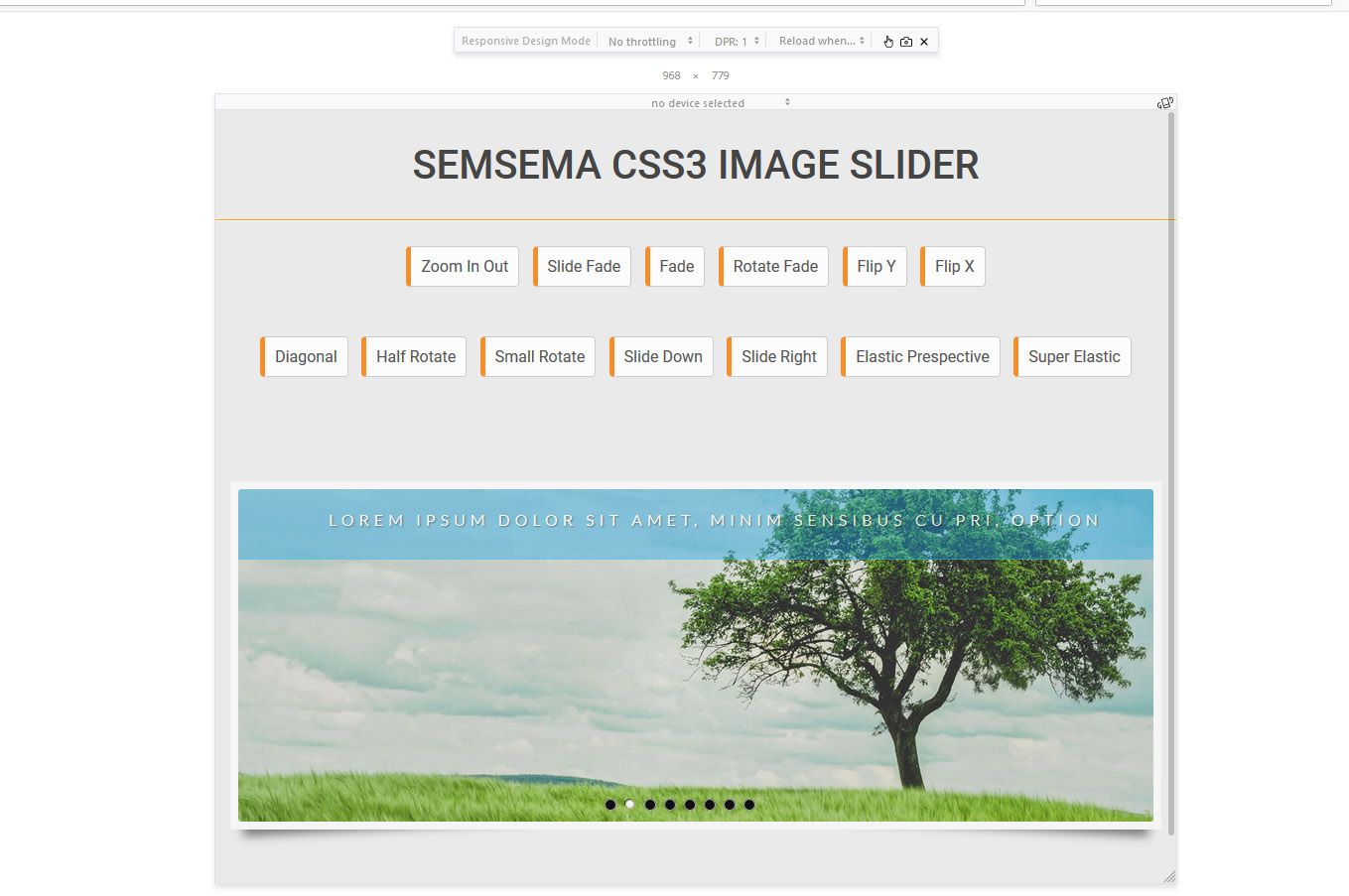Image resolution: width=1349 pixels, height=896 pixels.
Task: Select the Slide Right effect
Action: pos(777,356)
